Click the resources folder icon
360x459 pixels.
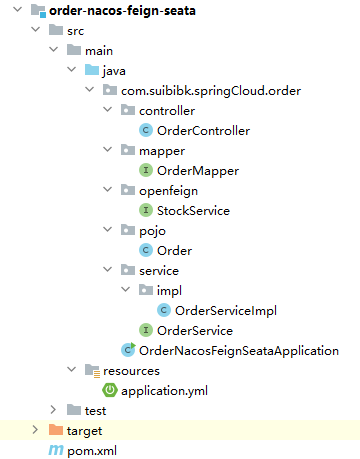point(92,371)
